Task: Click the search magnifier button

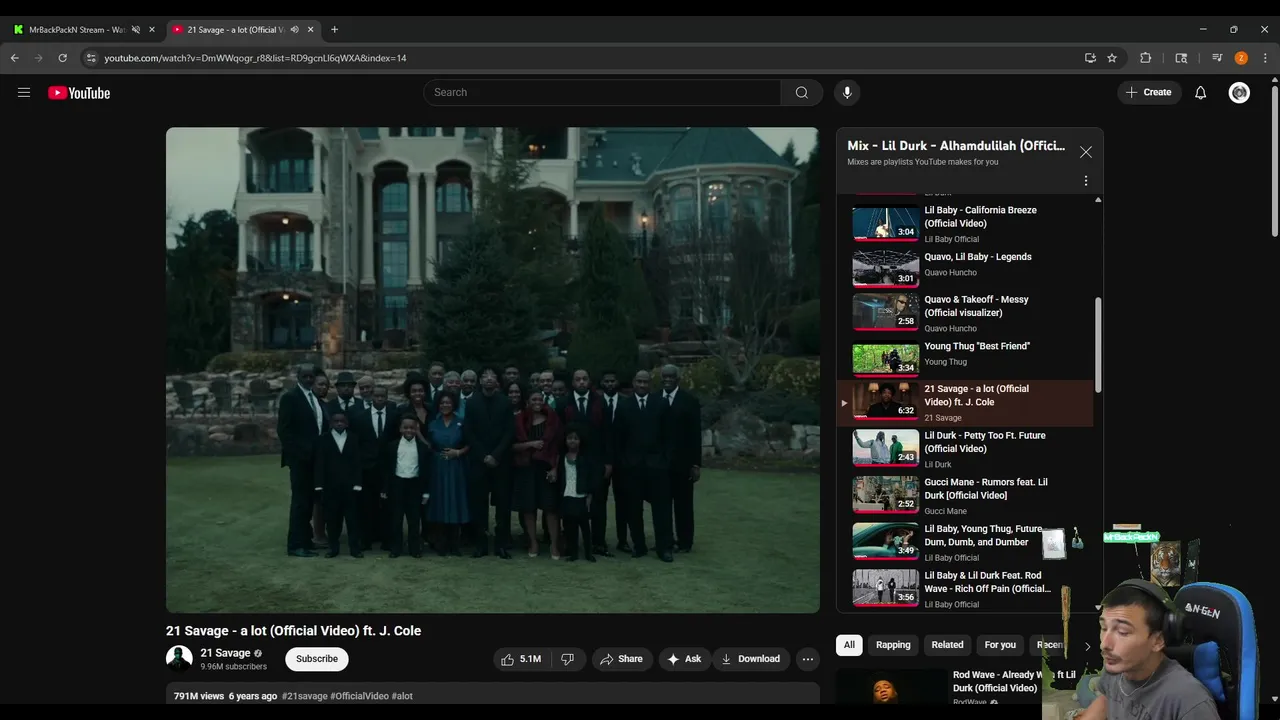Action: click(x=801, y=92)
